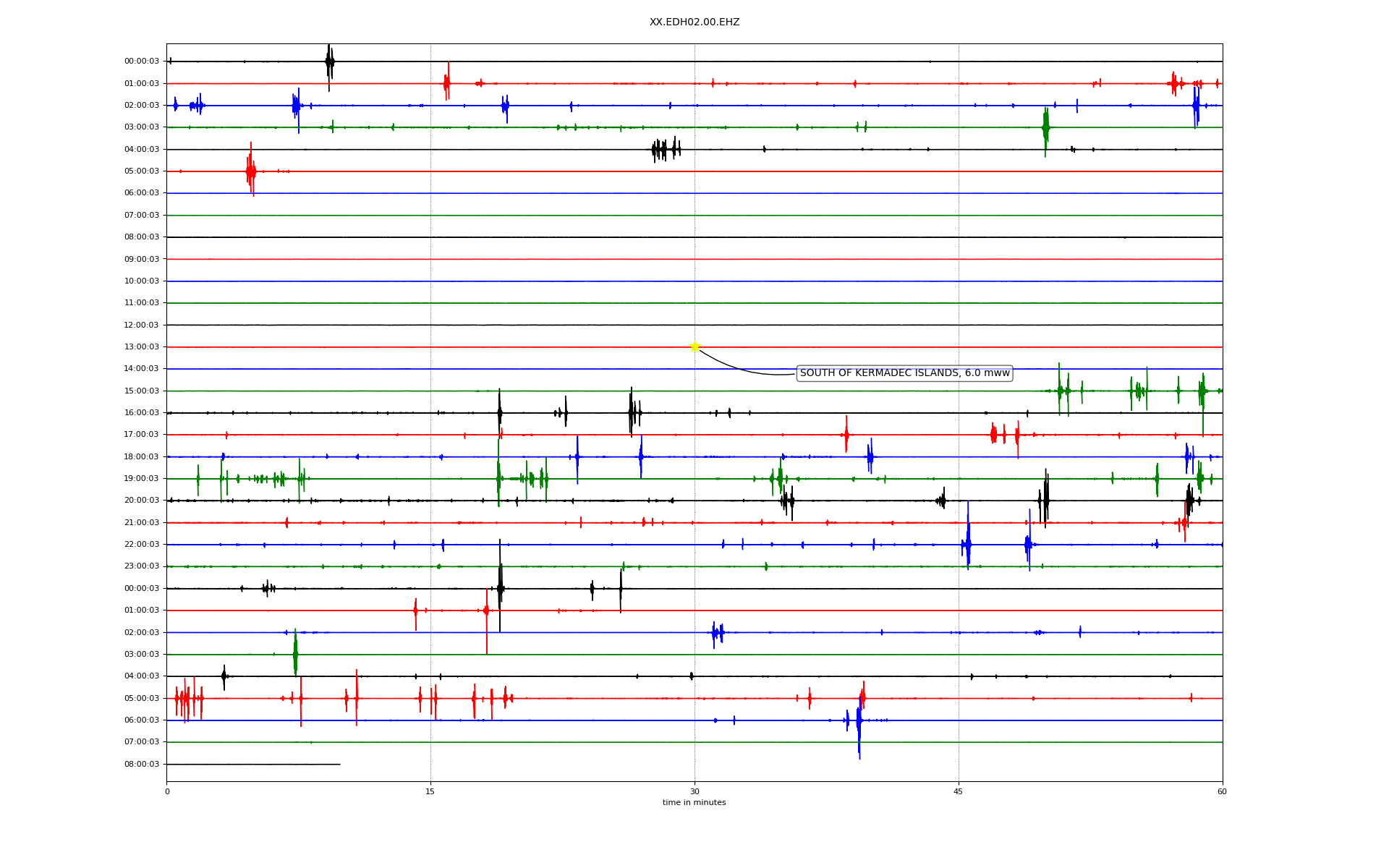Click the plot title XX.EDH02.00.EHZ

pyautogui.click(x=694, y=22)
